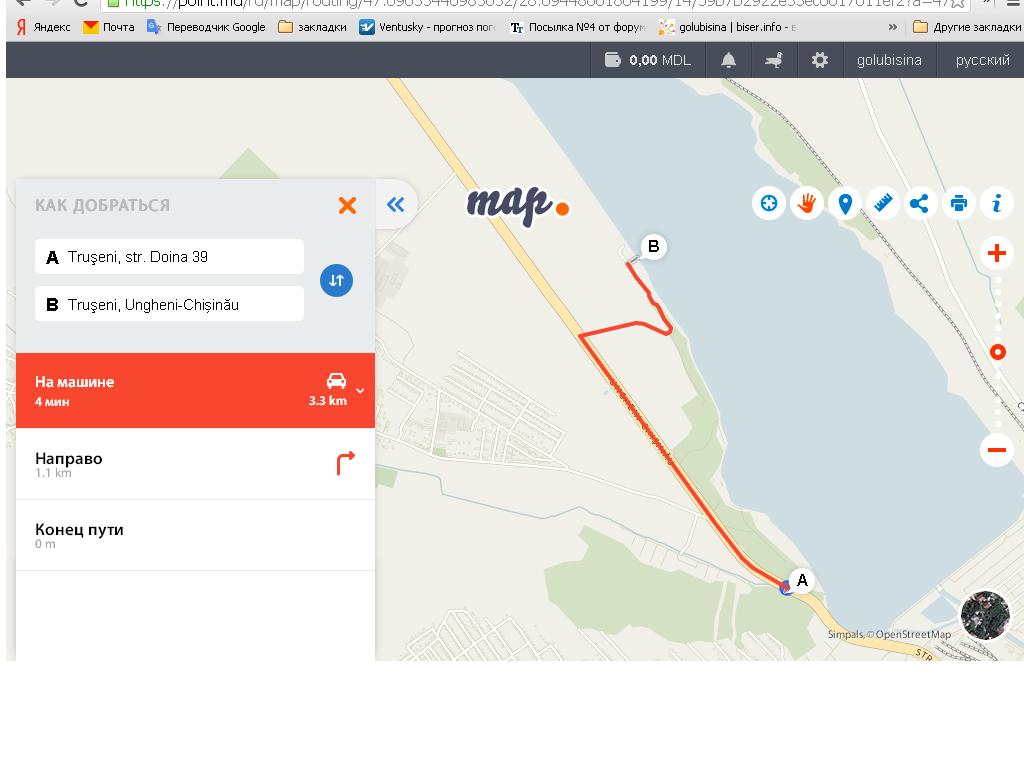Swap points A and B with blue button
1024x768 pixels.
(x=336, y=280)
